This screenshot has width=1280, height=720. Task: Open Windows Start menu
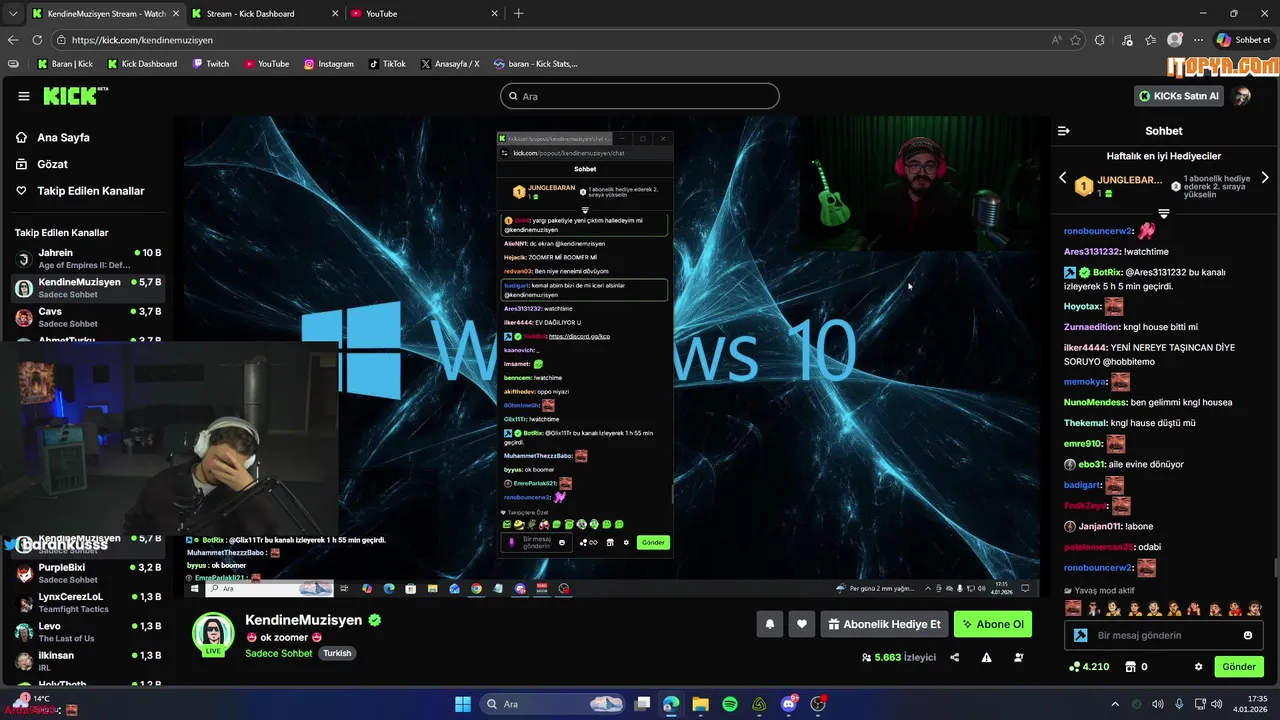click(463, 704)
